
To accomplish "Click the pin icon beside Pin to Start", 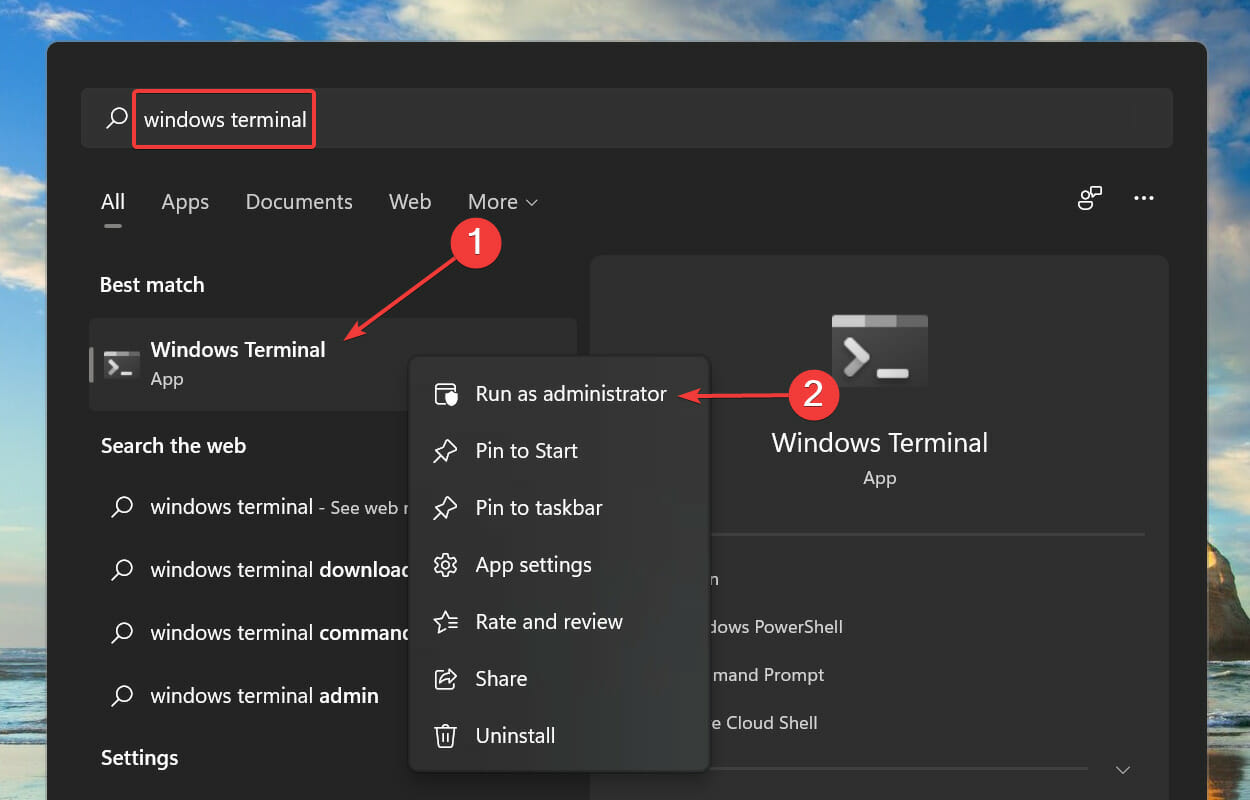I will [445, 451].
